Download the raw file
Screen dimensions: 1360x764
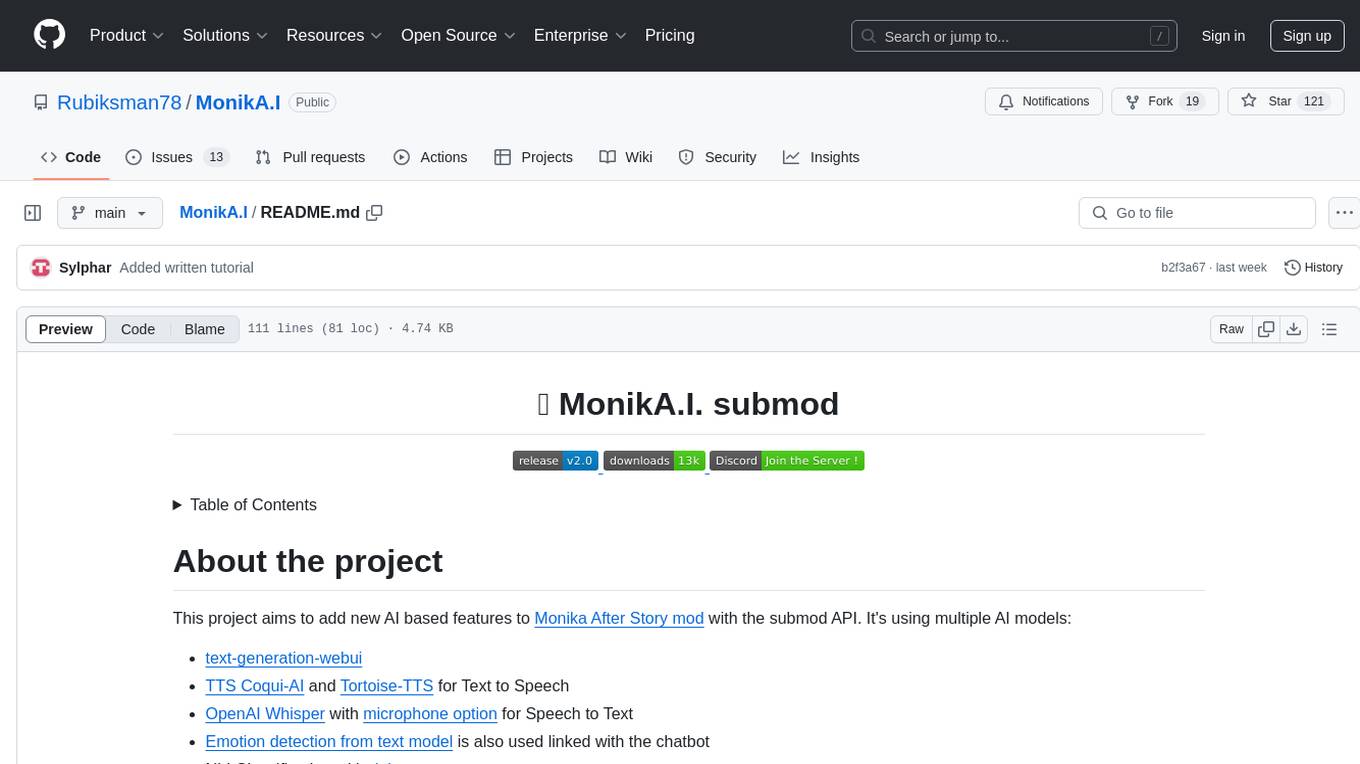[1294, 329]
